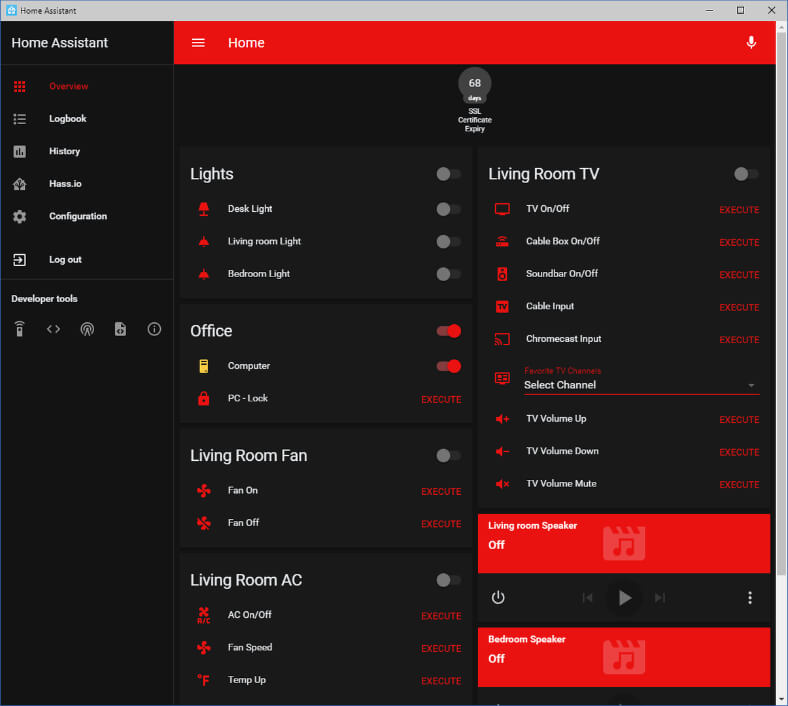Click the yellow Computer tower icon

tap(204, 366)
